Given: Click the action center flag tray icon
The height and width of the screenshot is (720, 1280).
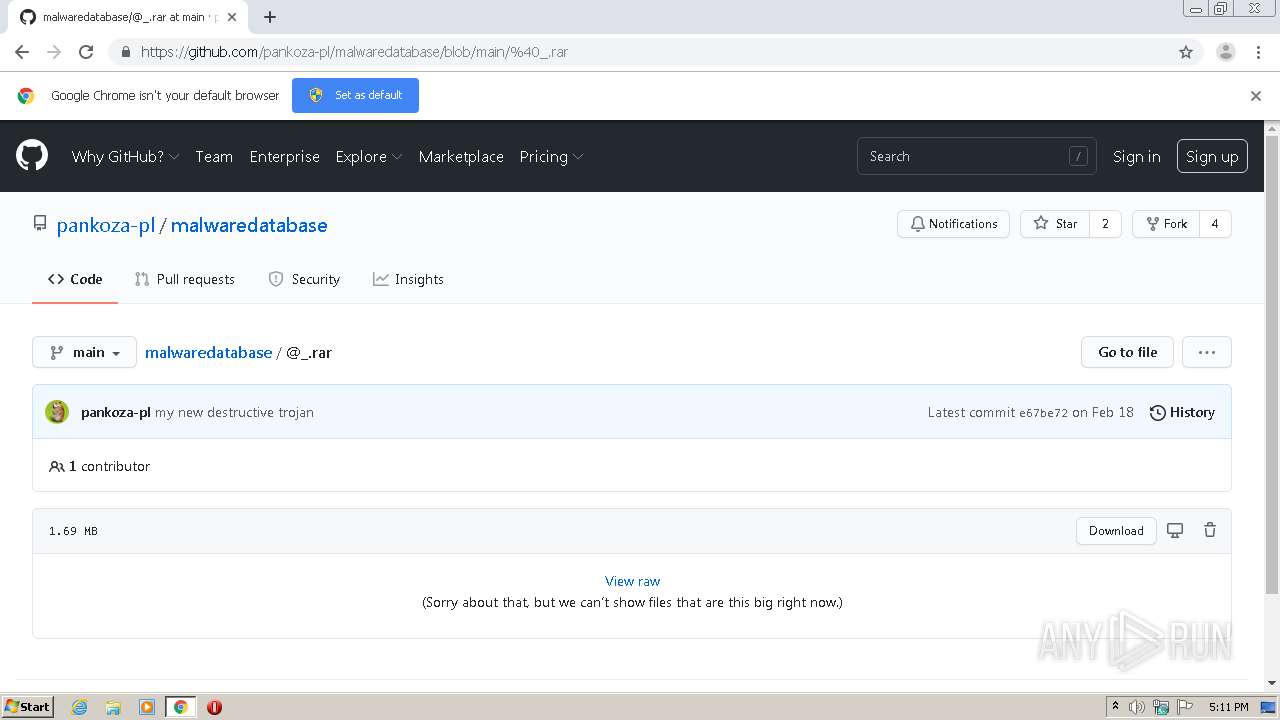Looking at the screenshot, I should [x=1185, y=707].
